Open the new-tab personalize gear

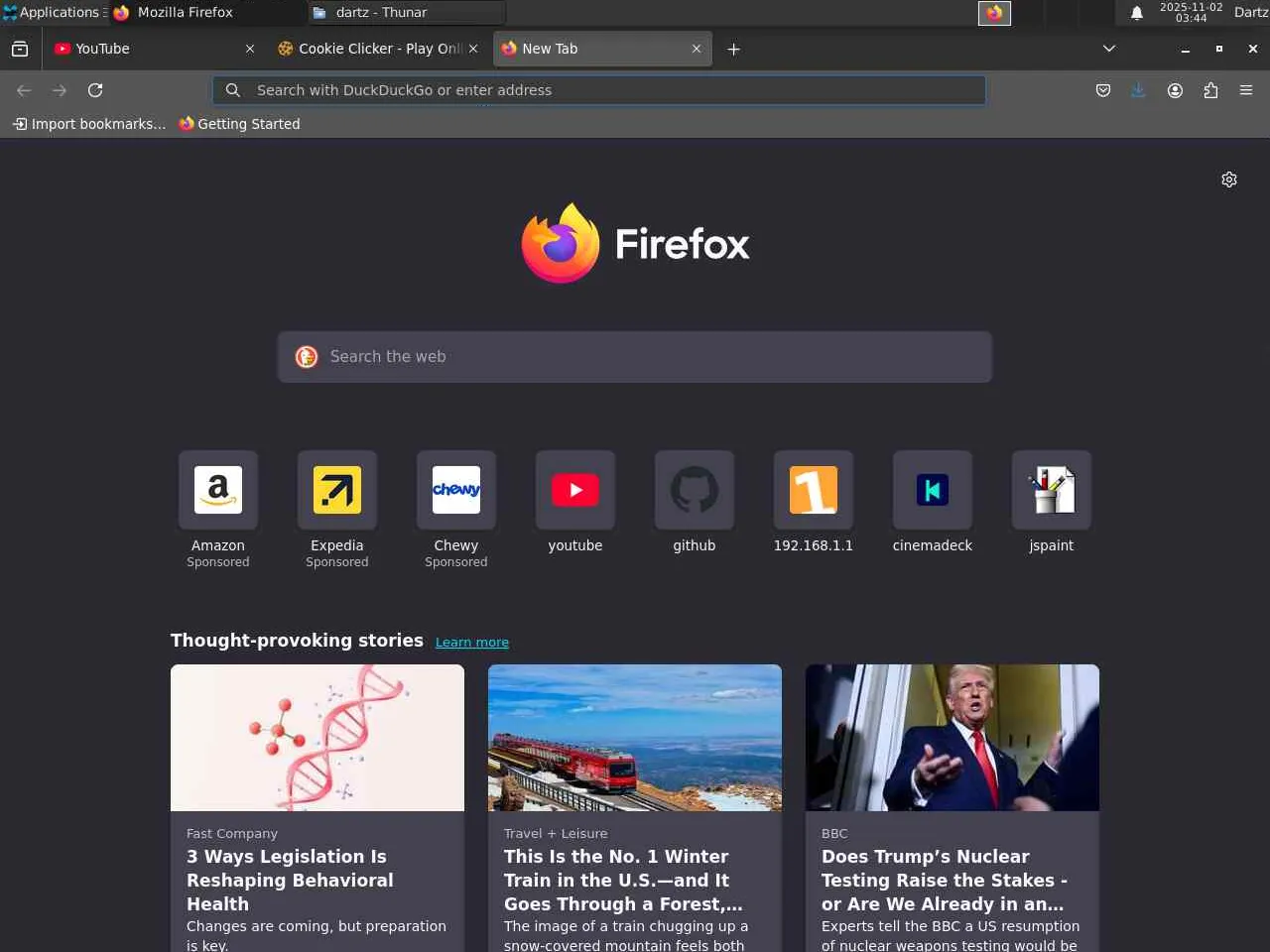tap(1229, 179)
